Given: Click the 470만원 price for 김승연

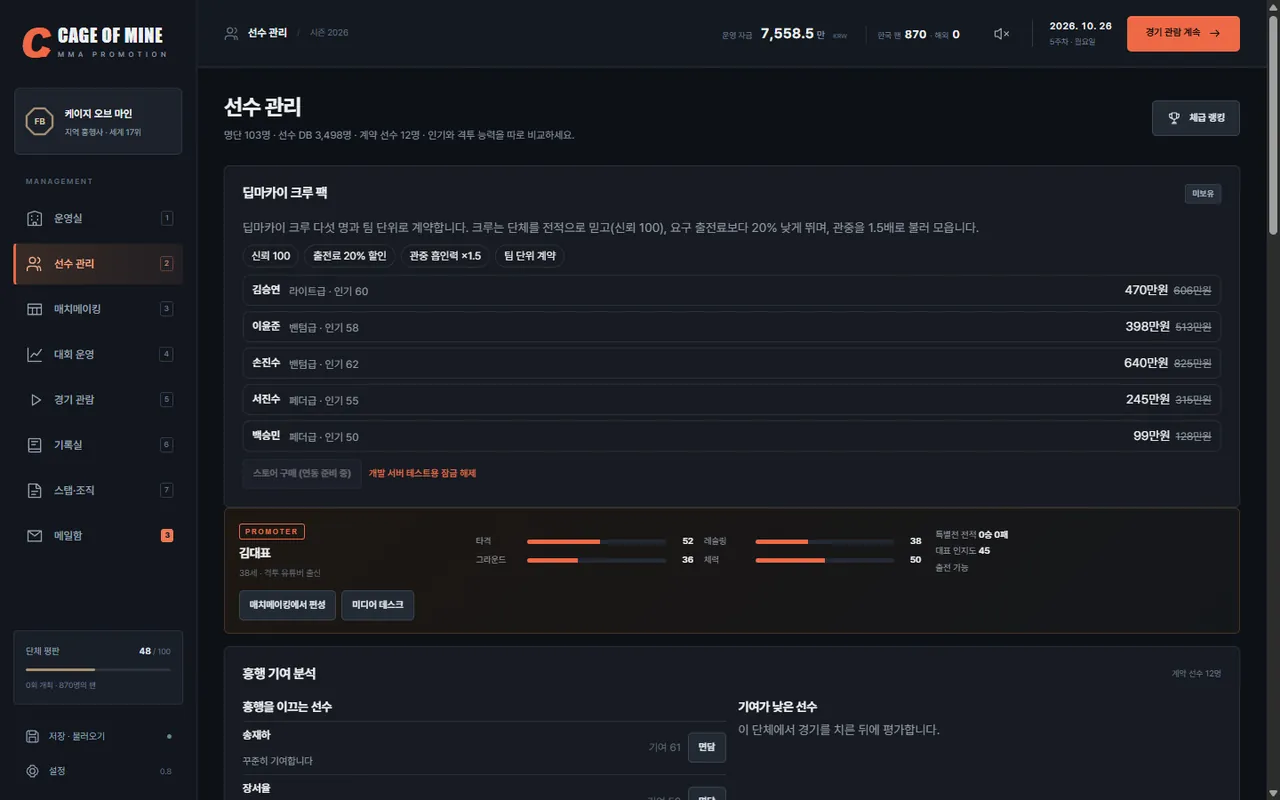Looking at the screenshot, I should click(1146, 291).
